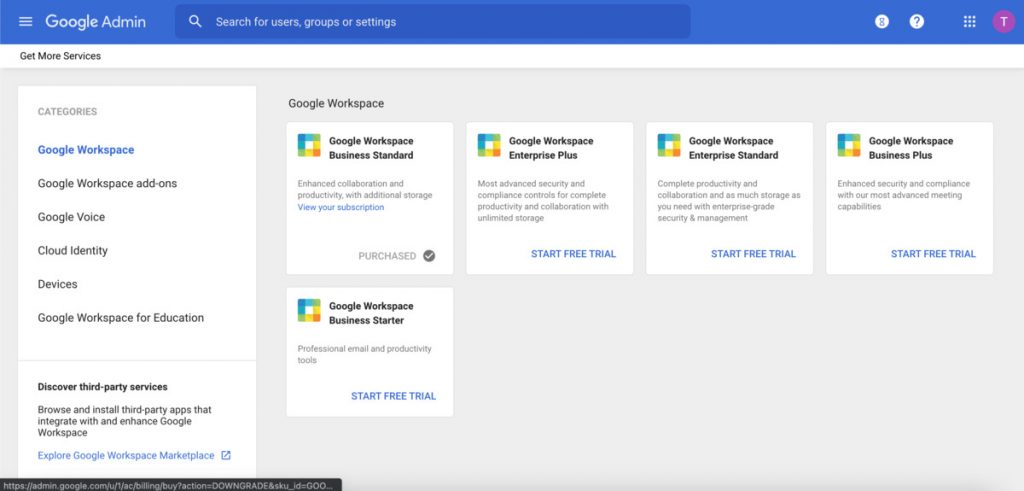Click the Google Workspace Business Starter title

371,313
